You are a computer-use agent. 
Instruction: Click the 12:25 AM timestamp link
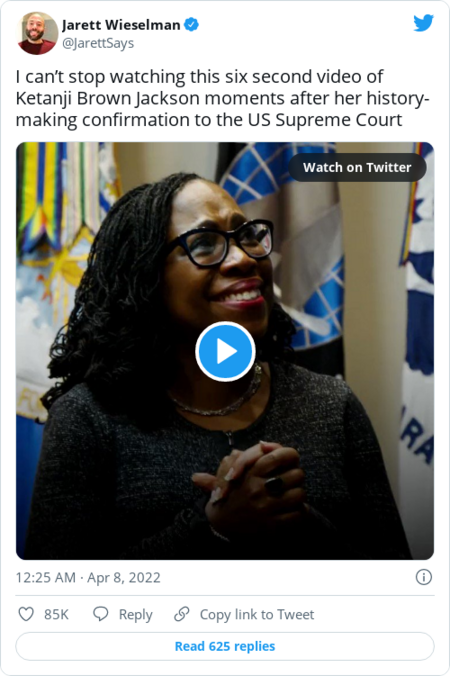pyautogui.click(x=46, y=577)
